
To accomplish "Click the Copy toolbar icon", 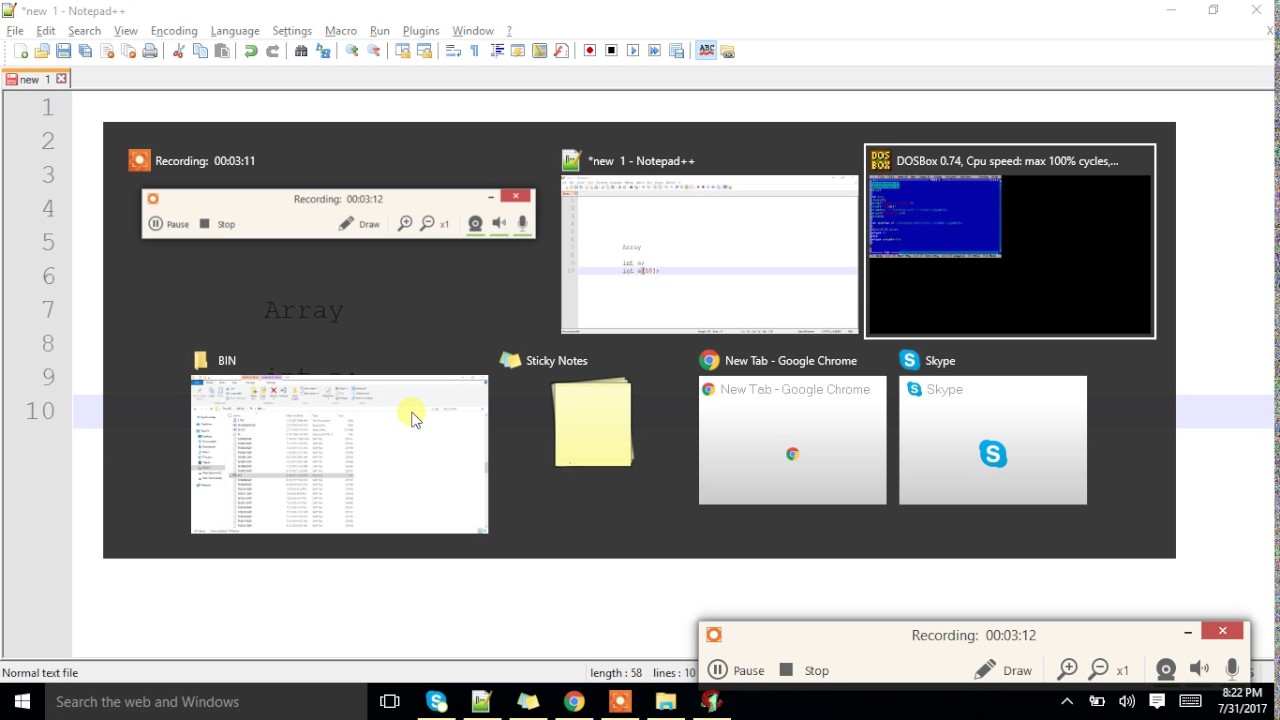I will click(200, 51).
